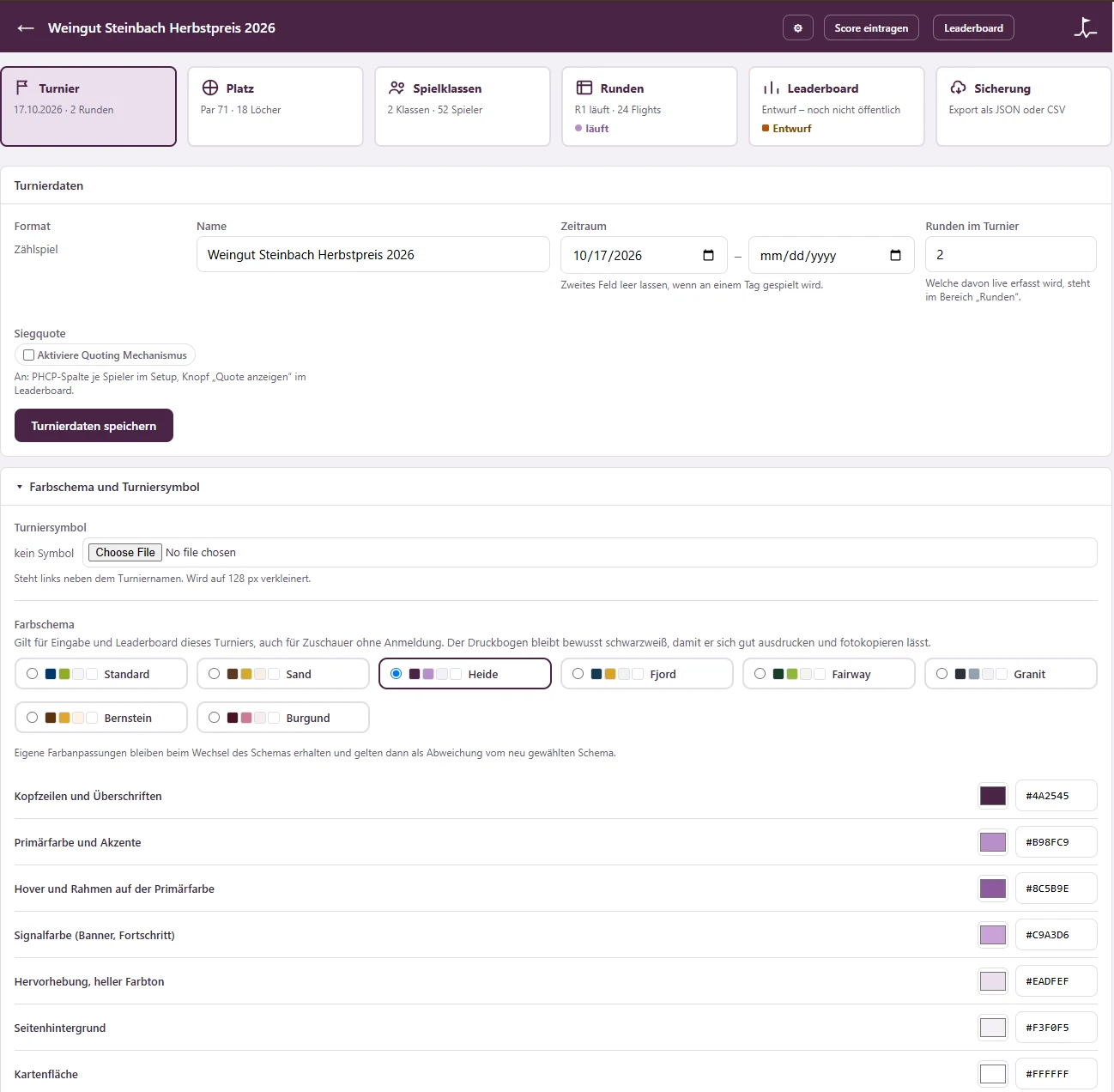Image resolution: width=1114 pixels, height=1092 pixels.
Task: Switch to the Turnier tab
Action: pyautogui.click(x=88, y=106)
